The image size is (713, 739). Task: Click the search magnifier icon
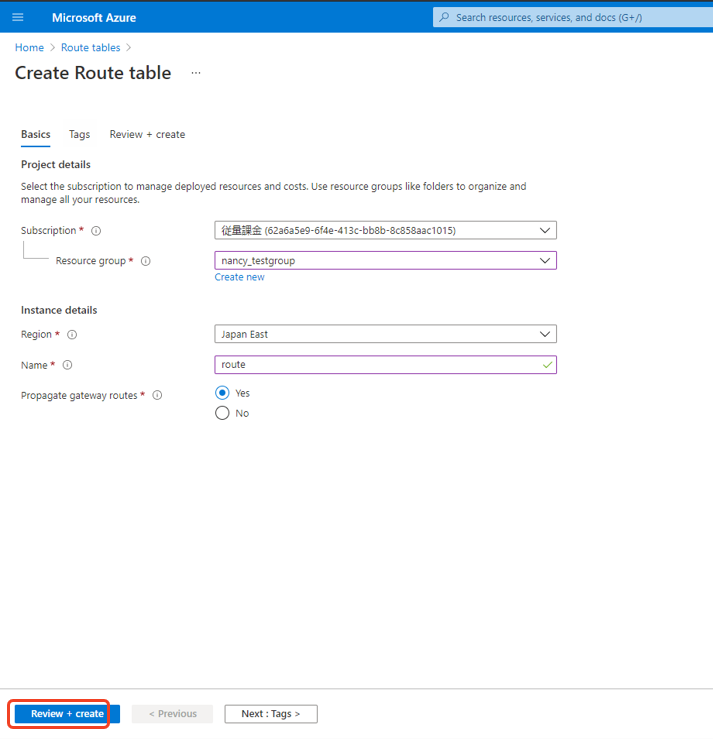[444, 17]
